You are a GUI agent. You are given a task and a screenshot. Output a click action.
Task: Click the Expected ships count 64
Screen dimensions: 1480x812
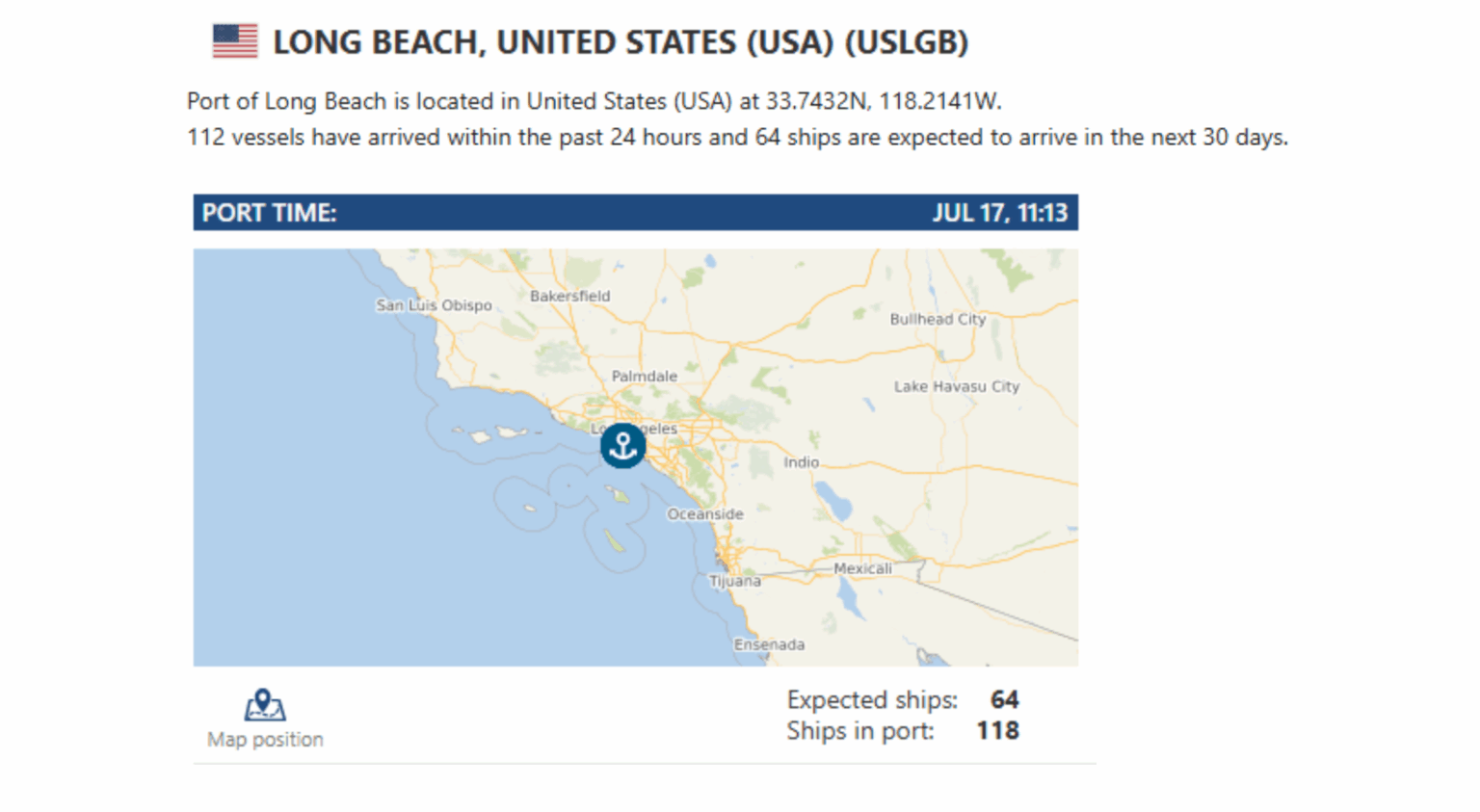pyautogui.click(x=1004, y=699)
